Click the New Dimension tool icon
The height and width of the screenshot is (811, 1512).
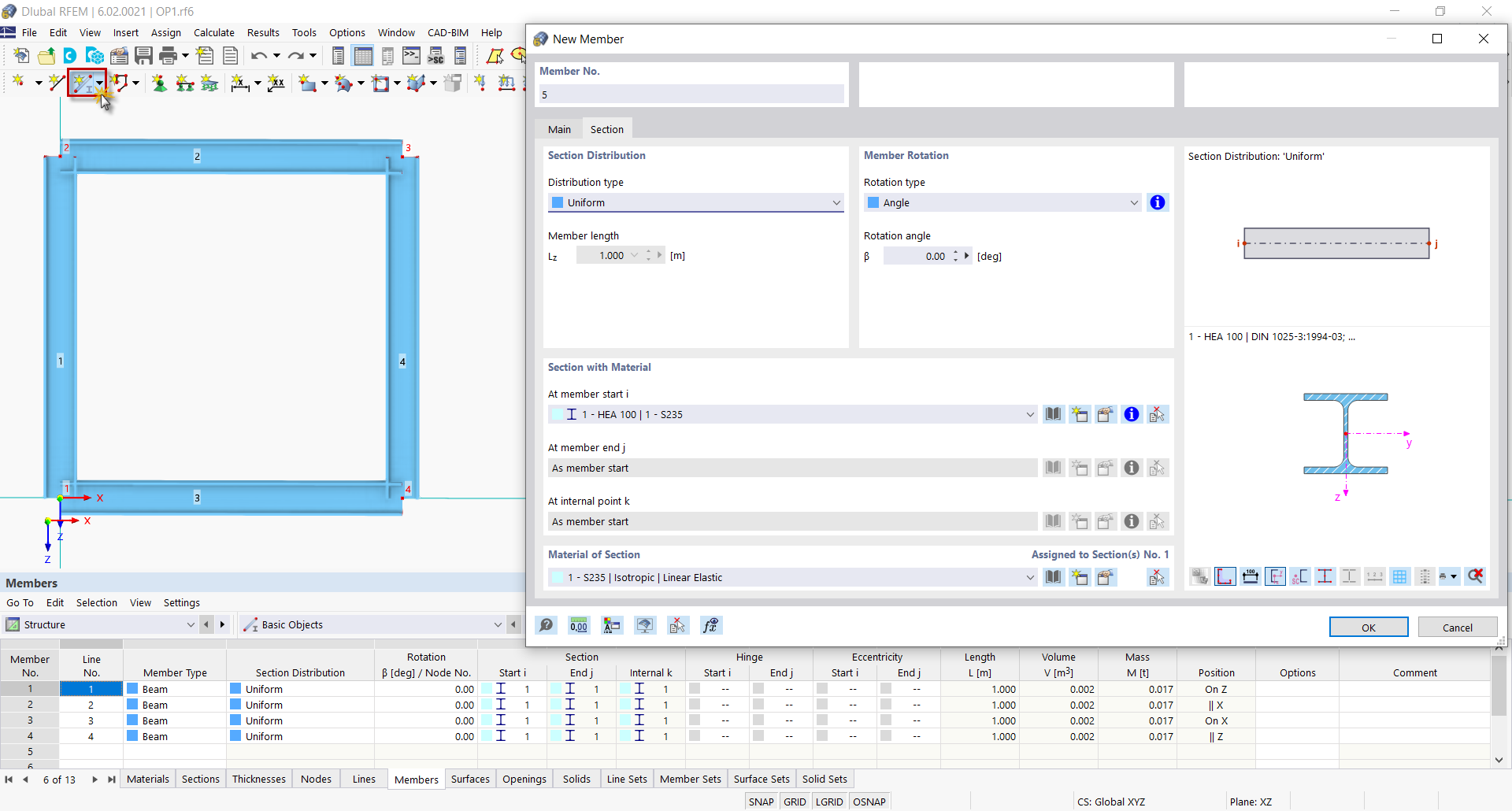click(x=239, y=83)
